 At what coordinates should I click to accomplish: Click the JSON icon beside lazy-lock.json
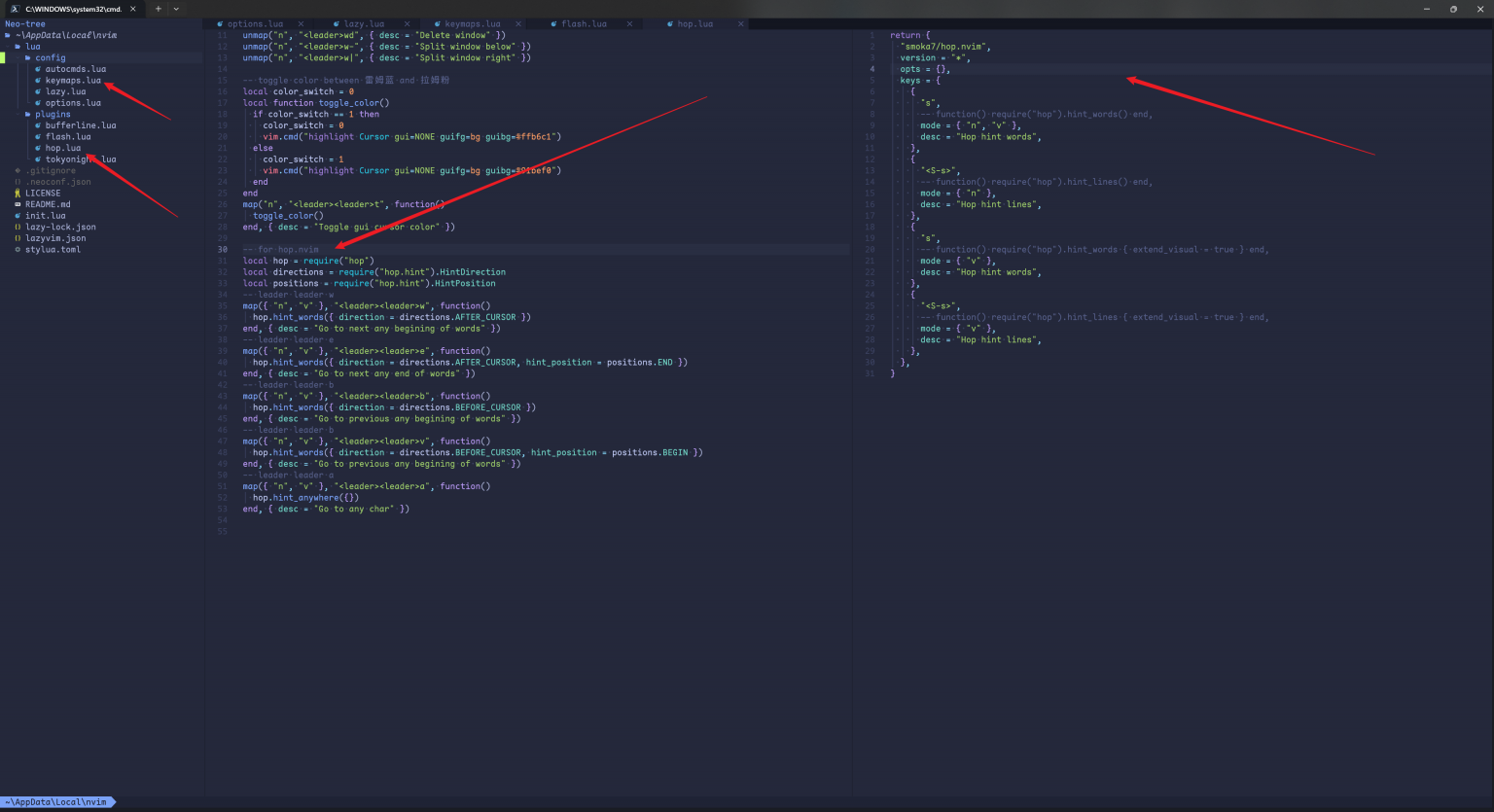(x=18, y=228)
